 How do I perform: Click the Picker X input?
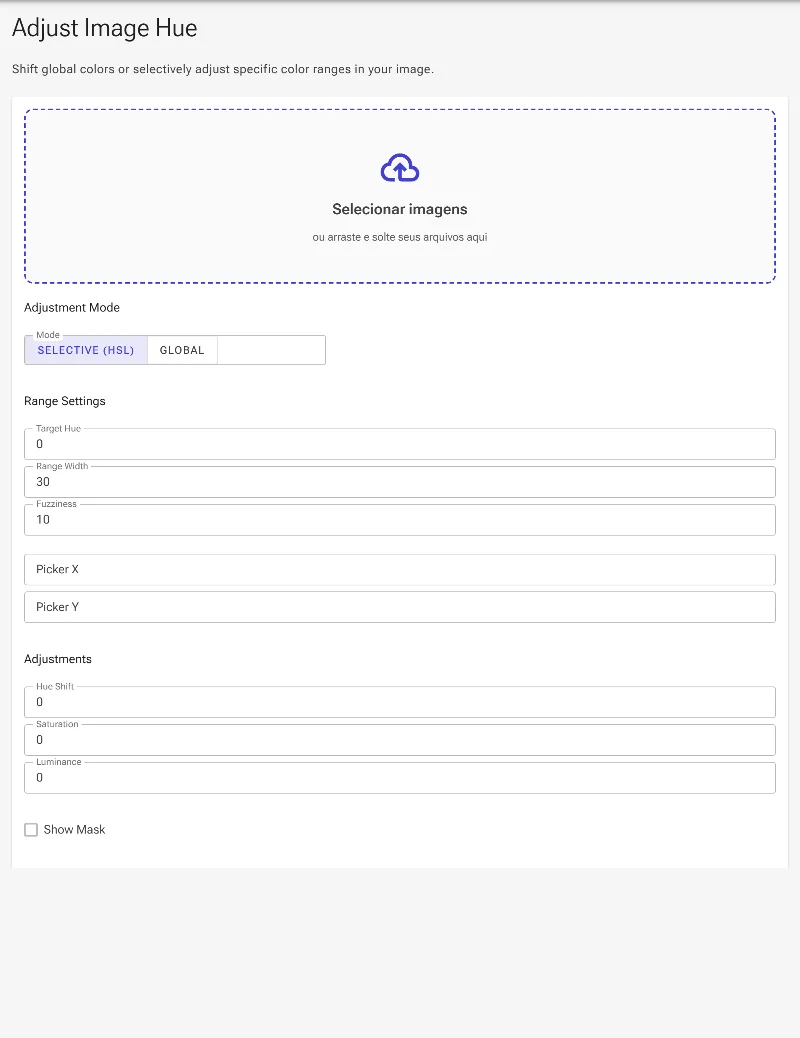click(x=399, y=569)
